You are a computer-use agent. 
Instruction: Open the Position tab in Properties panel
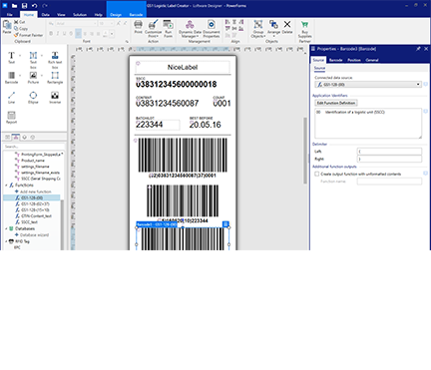[x=354, y=60]
